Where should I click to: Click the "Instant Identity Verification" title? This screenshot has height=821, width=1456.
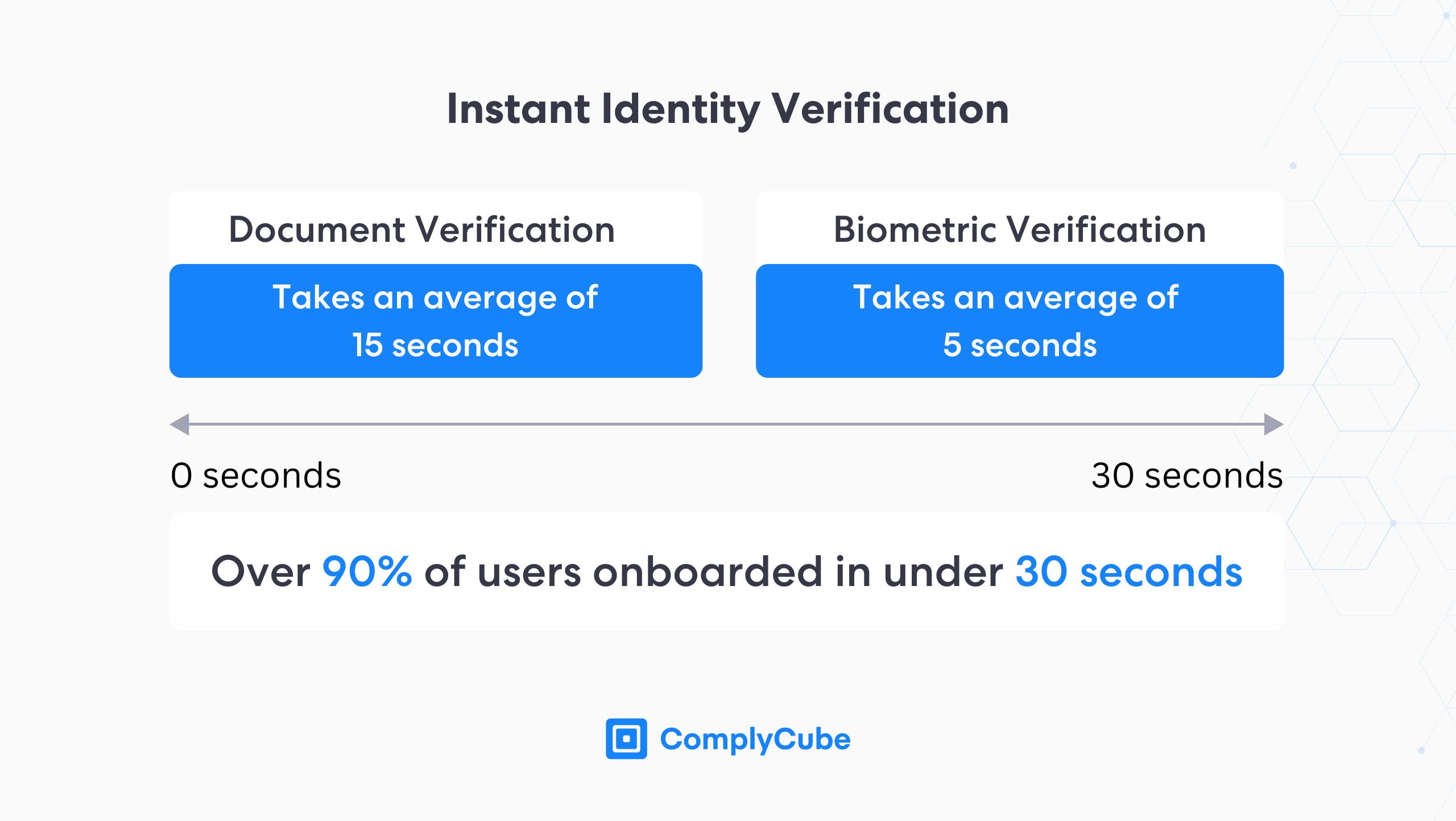pos(728,109)
